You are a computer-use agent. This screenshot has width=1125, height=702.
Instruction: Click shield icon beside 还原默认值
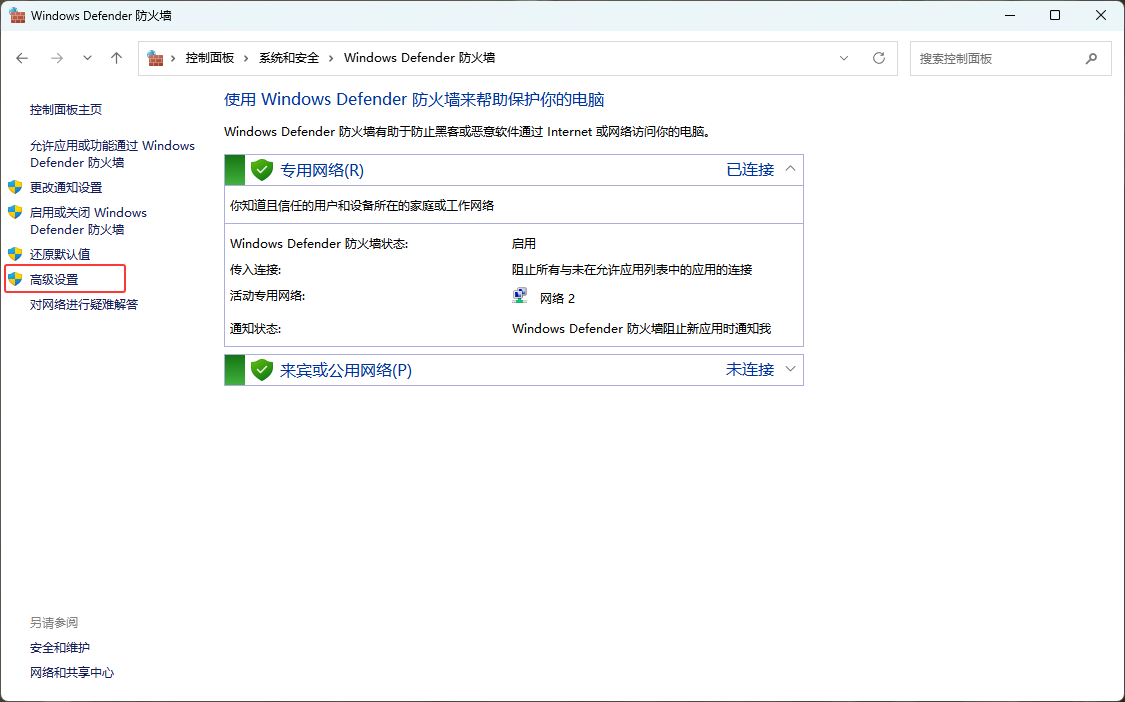pyautogui.click(x=15, y=254)
